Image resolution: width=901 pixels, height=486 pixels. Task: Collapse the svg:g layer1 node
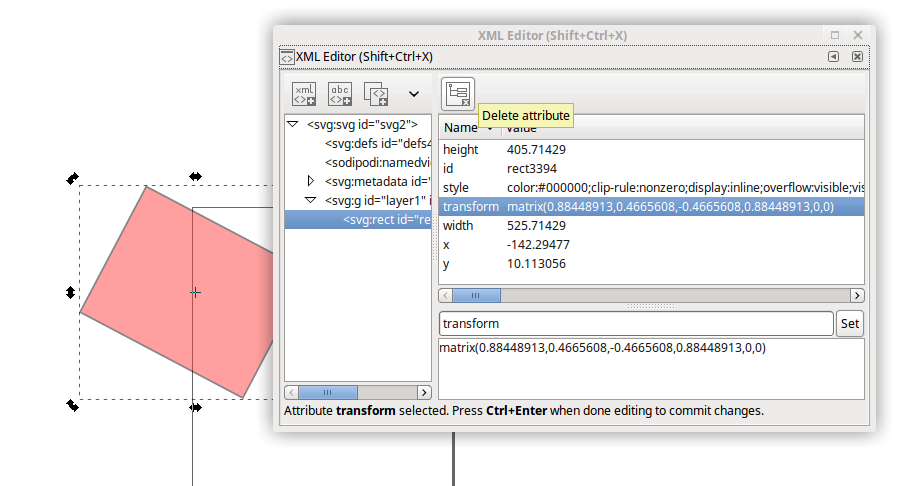click(311, 200)
